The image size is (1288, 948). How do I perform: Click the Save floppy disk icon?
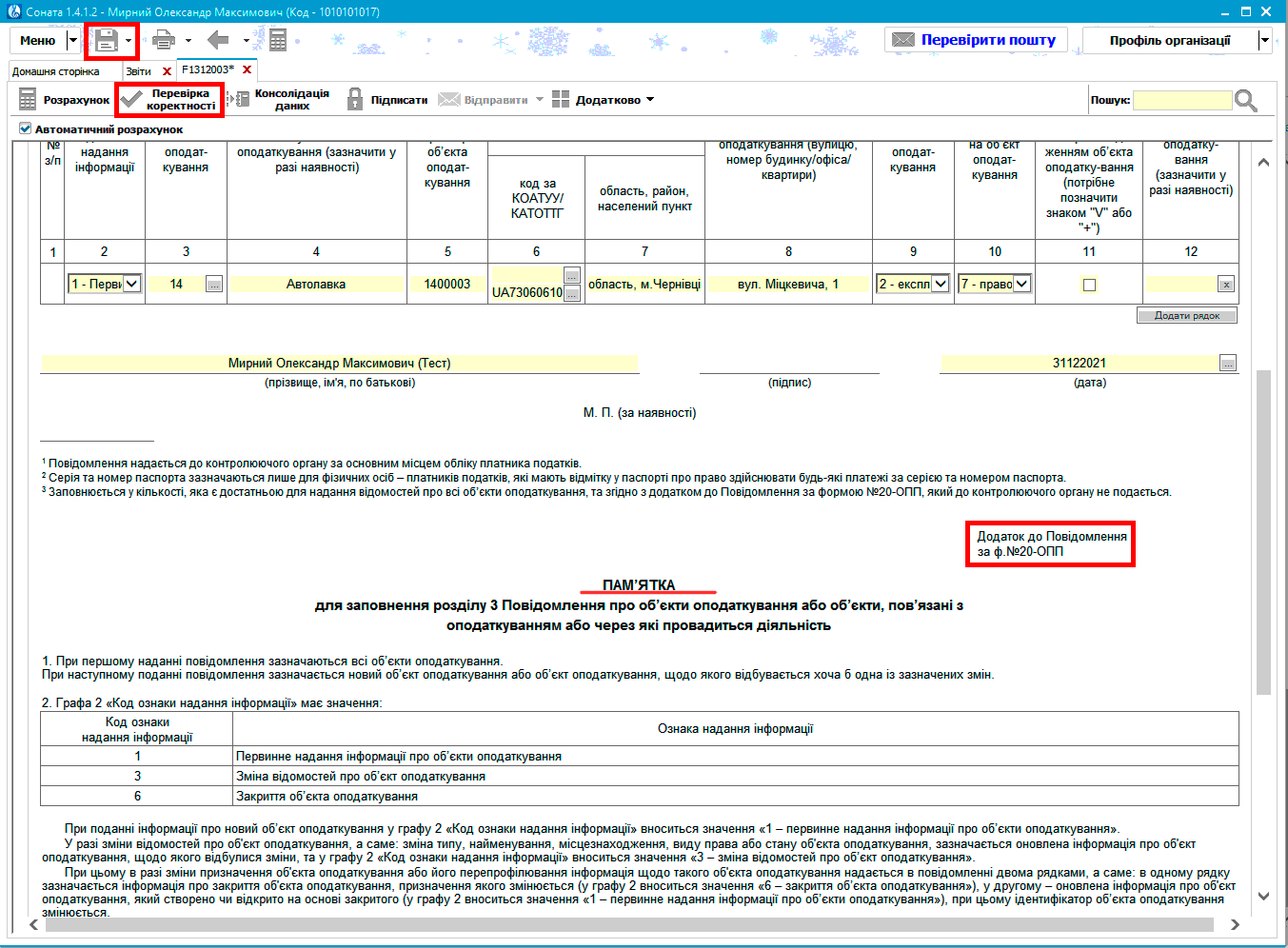point(106,40)
